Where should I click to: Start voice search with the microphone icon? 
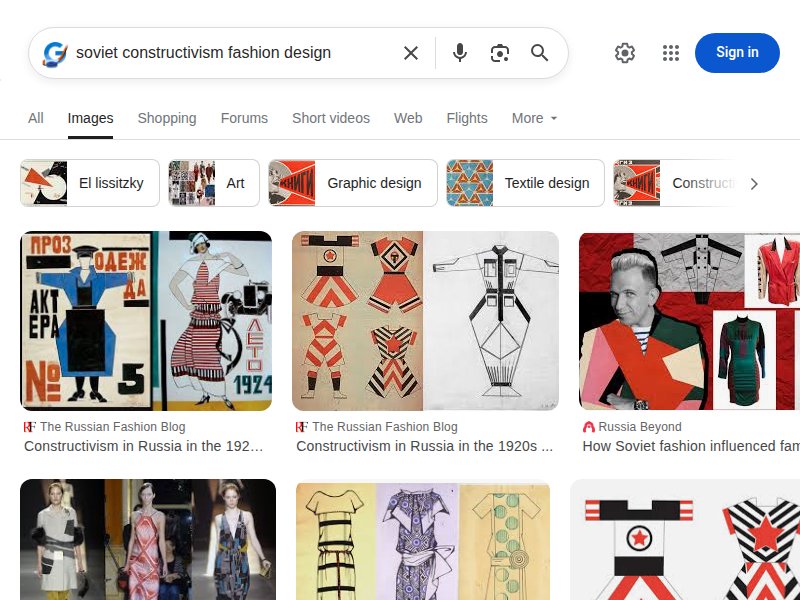click(460, 53)
